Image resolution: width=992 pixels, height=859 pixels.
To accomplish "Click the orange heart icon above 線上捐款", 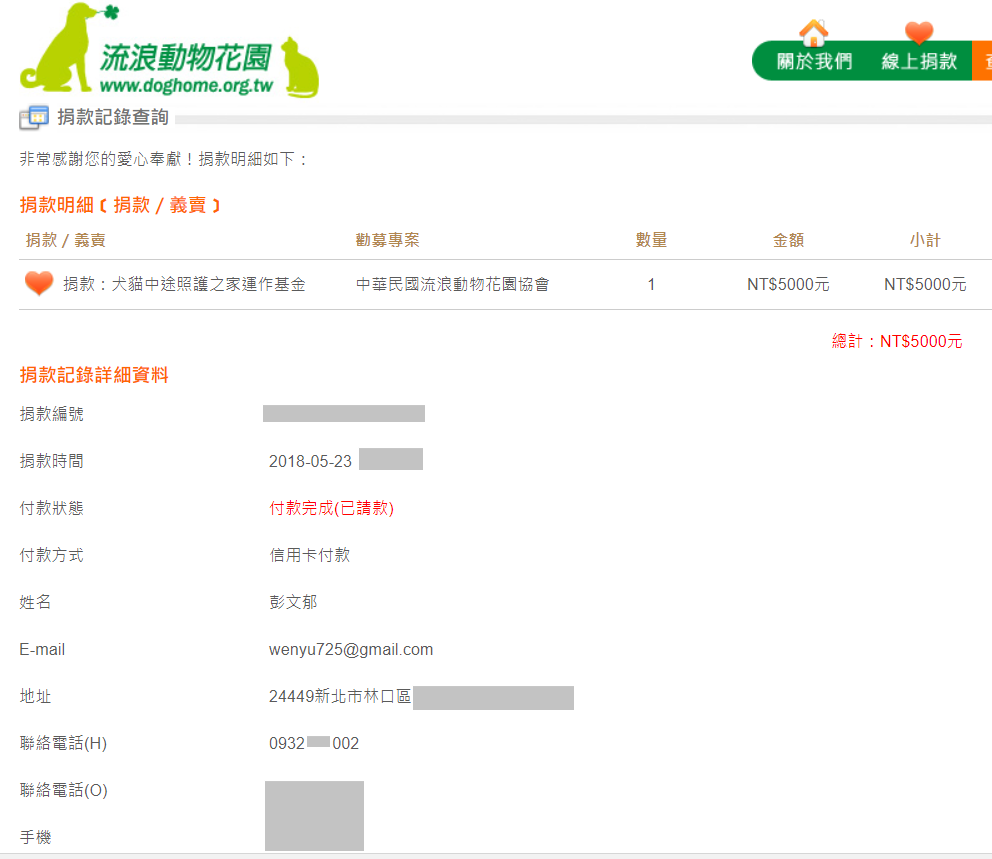I will coord(918,32).
